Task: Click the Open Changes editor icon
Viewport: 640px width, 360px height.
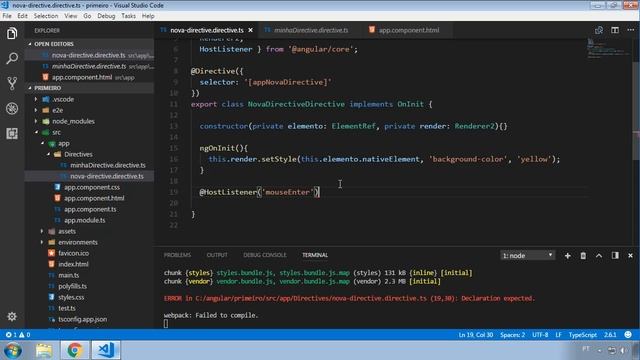Action: click(599, 30)
